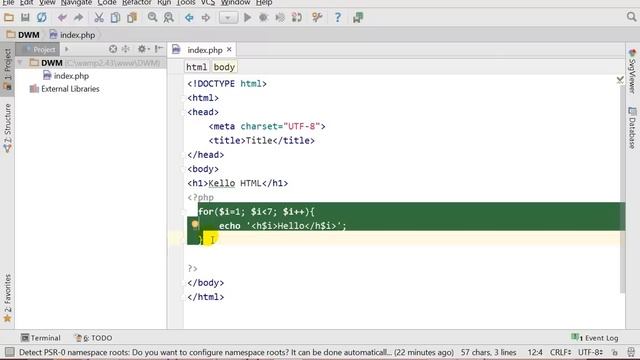Click the 12:4 line column indicator
The height and width of the screenshot is (360, 640).
pos(535,352)
